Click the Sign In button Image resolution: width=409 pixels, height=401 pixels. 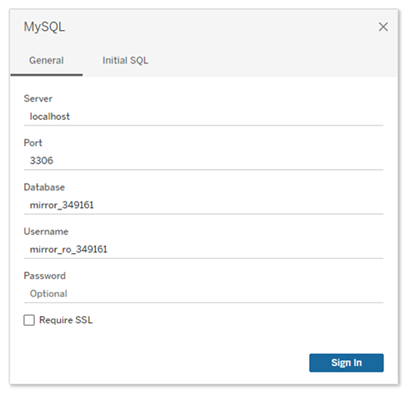click(x=346, y=363)
